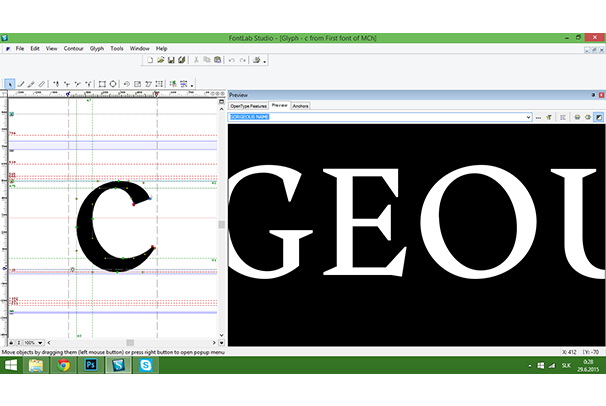Expand the toolbar options arrow
Viewport: 606px width, 406px height.
tap(191, 85)
